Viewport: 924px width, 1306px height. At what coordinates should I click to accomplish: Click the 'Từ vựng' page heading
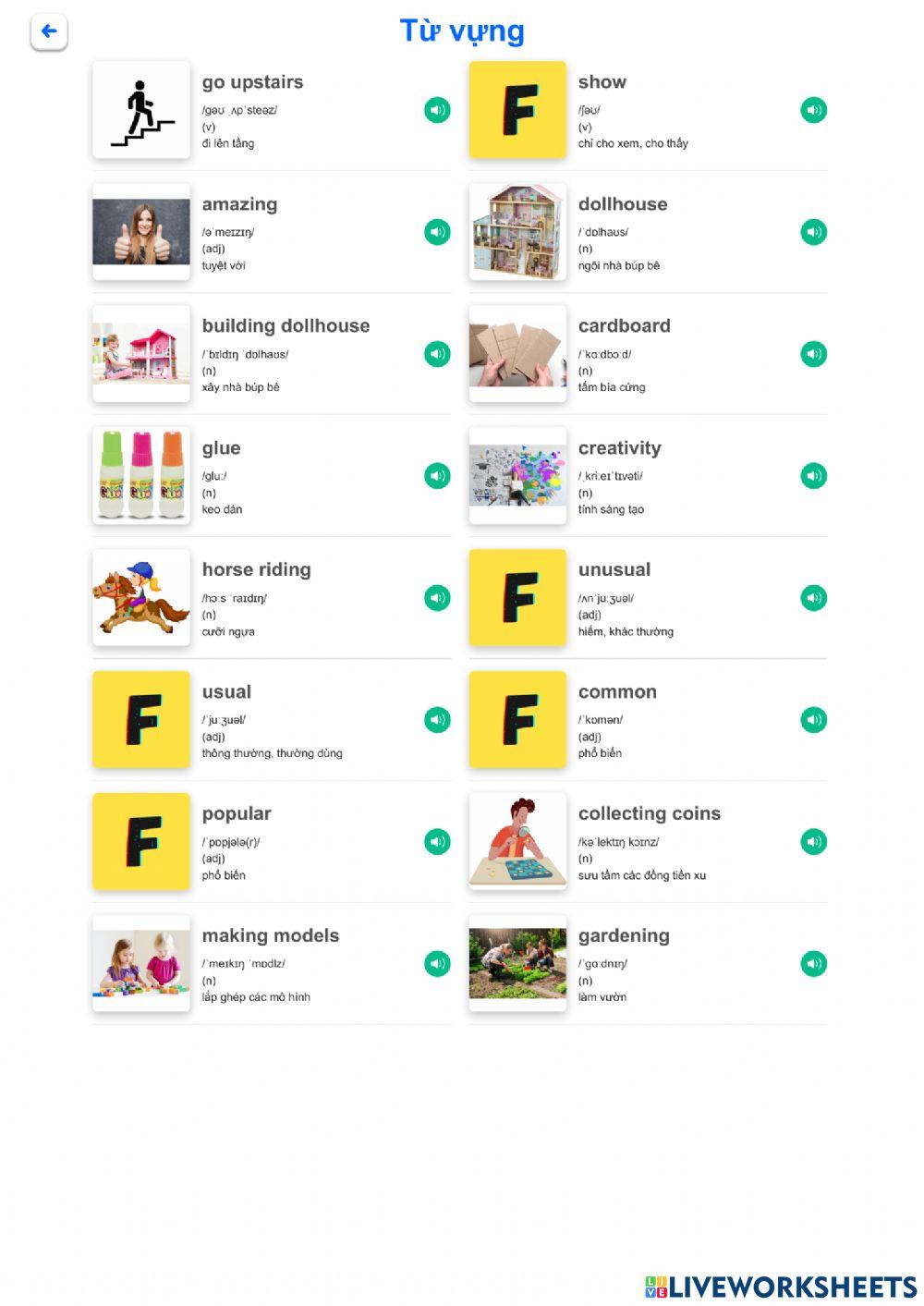click(x=462, y=31)
